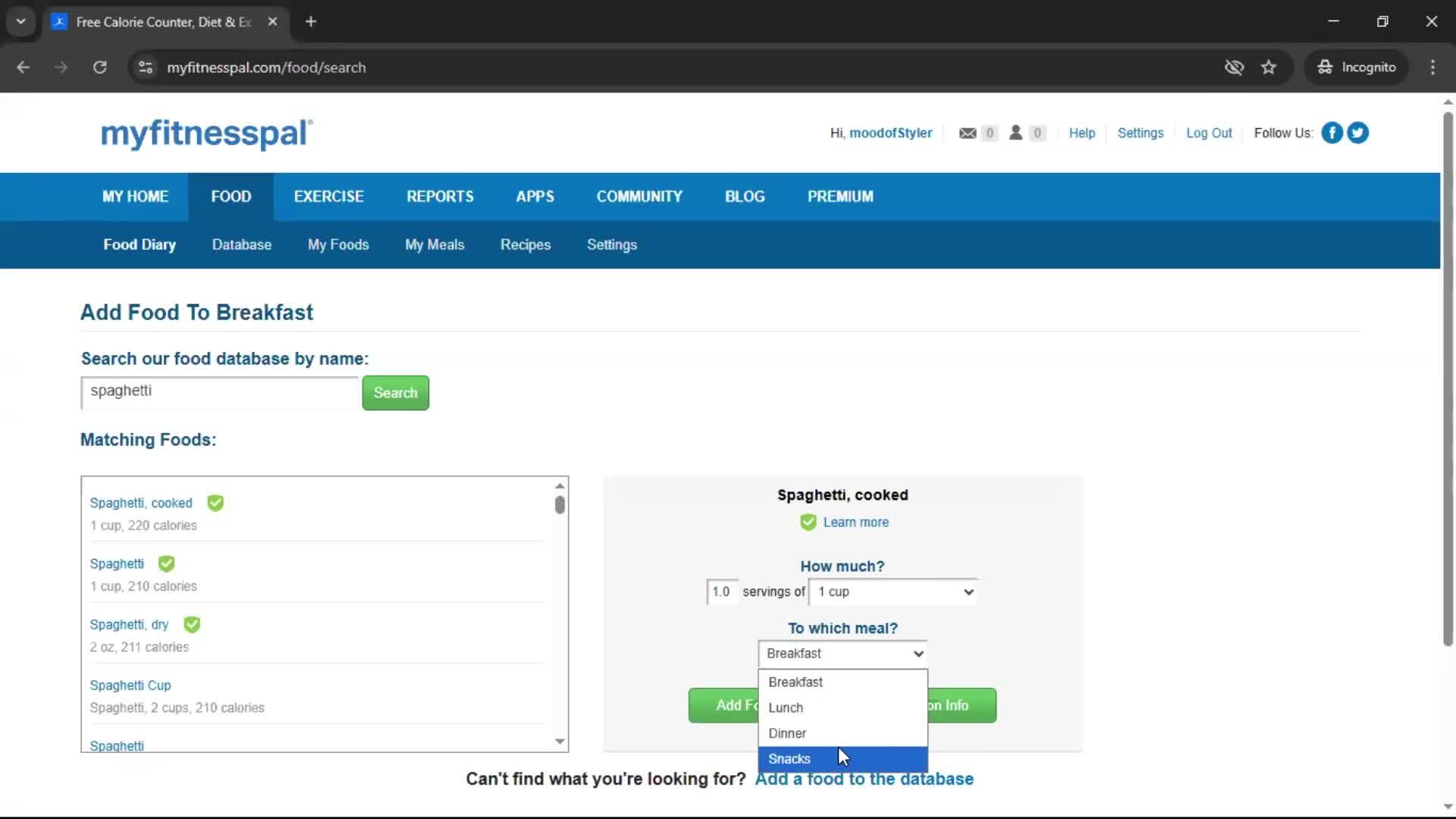Open the Help link
Screen dimensions: 1456x819
pos(1081,133)
